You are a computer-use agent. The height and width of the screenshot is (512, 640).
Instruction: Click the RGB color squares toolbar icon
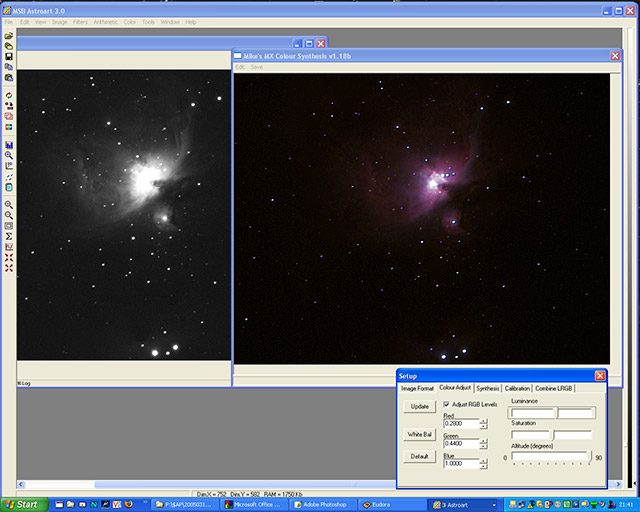[x=9, y=127]
